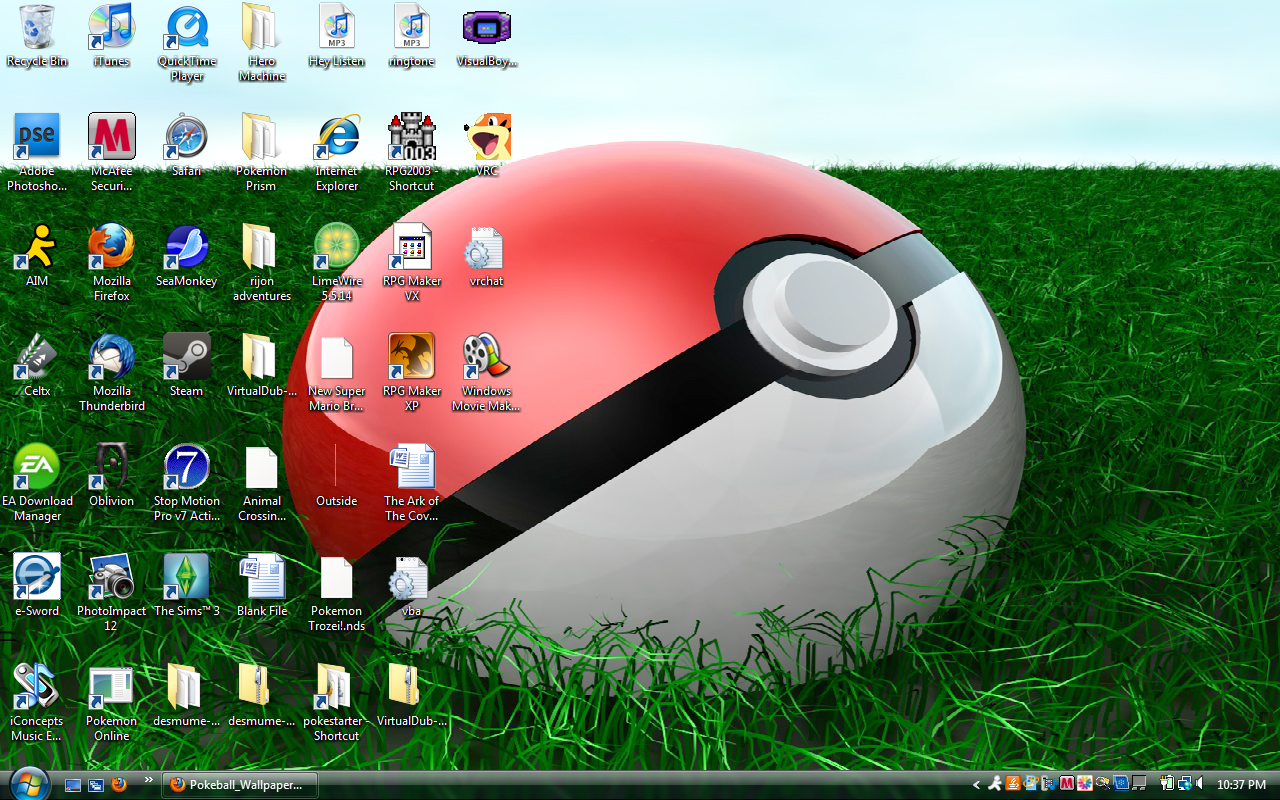Select the Mozilla Firefox desktop shortcut
The width and height of the screenshot is (1280, 800).
pos(111,263)
